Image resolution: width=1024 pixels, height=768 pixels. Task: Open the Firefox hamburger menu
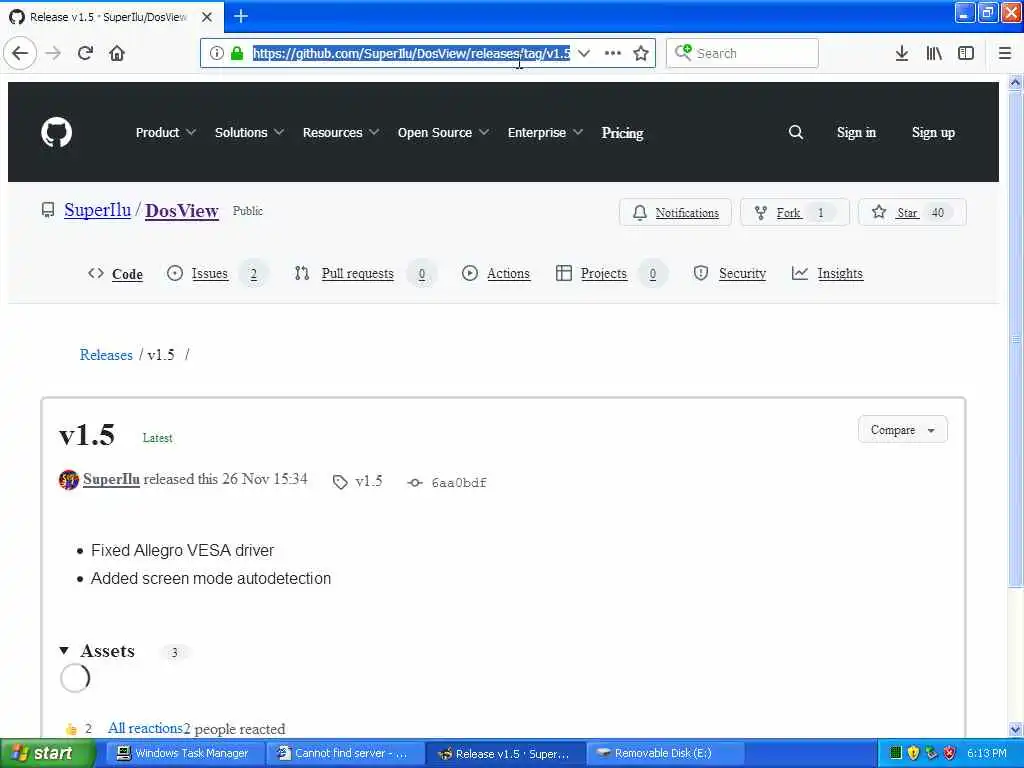point(1005,53)
